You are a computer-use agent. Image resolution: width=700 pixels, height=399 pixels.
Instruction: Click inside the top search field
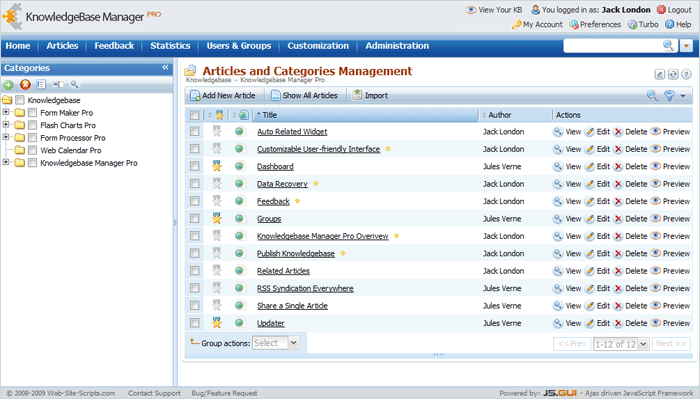(612, 46)
